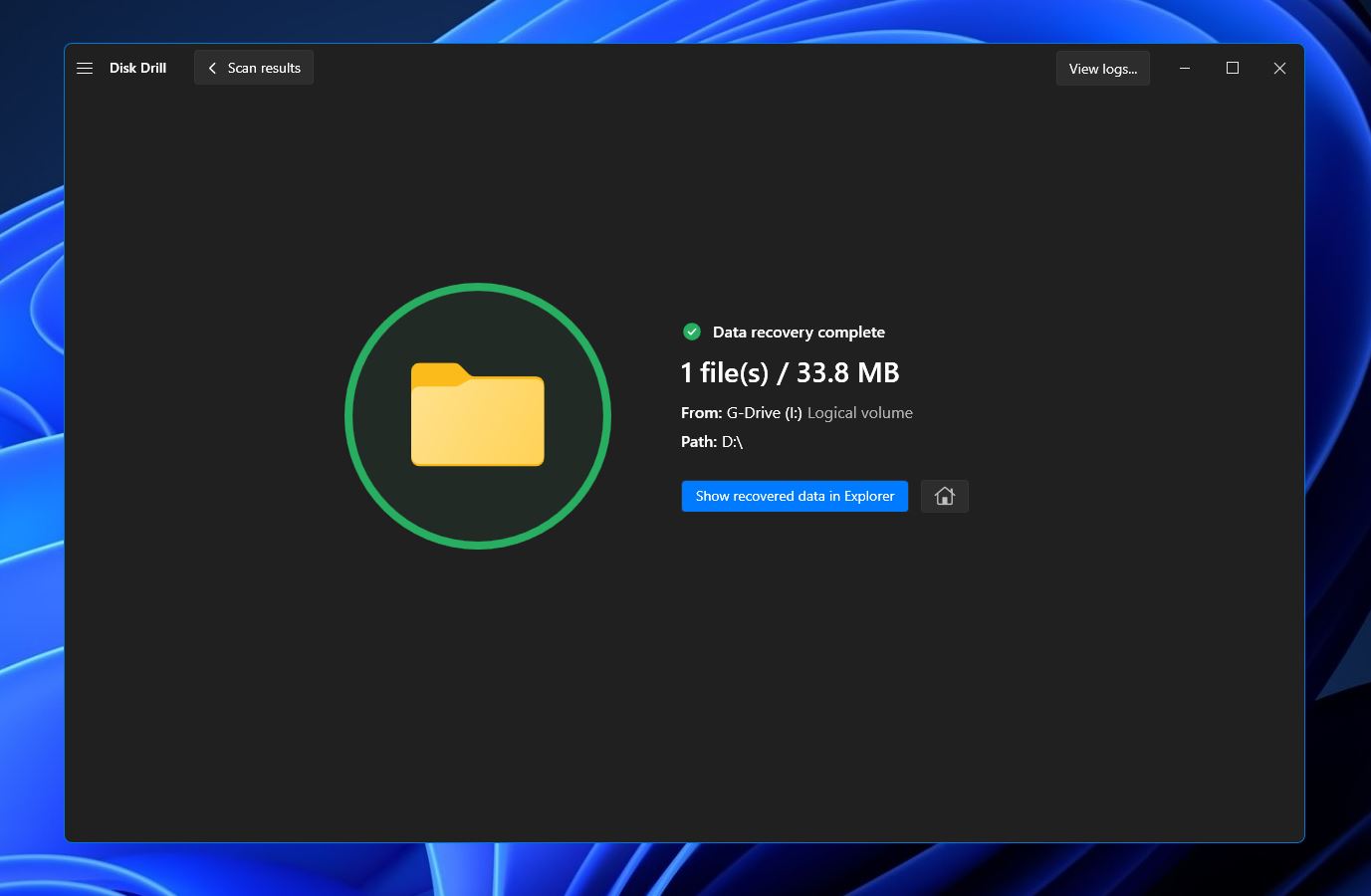The width and height of the screenshot is (1371, 896).
Task: Maximize the Disk Drill window
Action: tap(1233, 68)
